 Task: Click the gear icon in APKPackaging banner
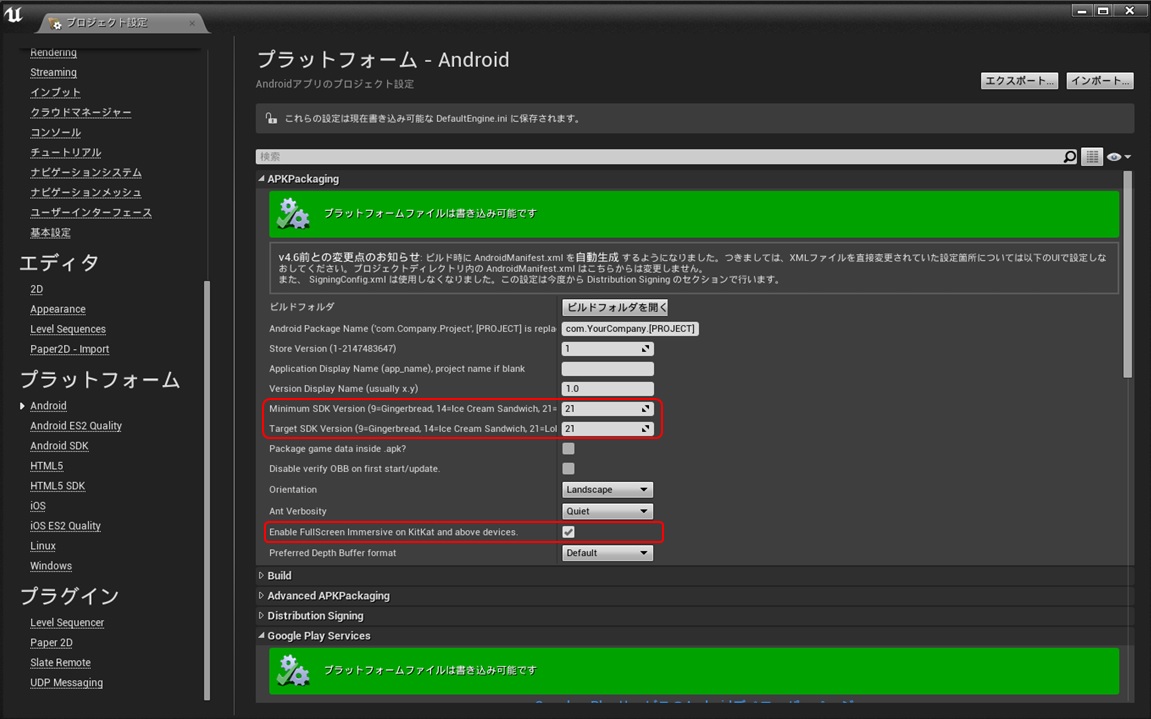tap(293, 214)
